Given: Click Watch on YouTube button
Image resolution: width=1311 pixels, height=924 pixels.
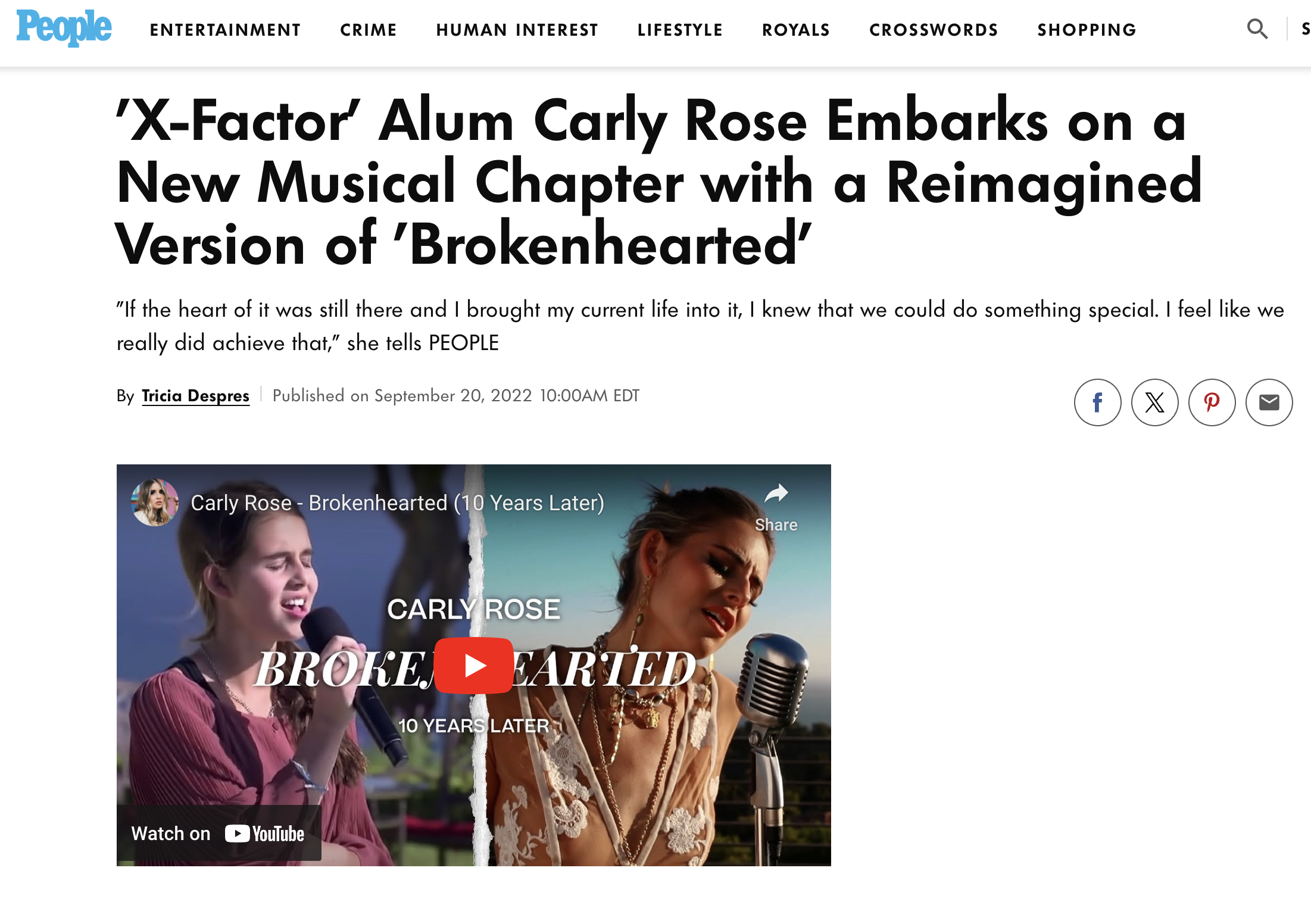Looking at the screenshot, I should (218, 833).
